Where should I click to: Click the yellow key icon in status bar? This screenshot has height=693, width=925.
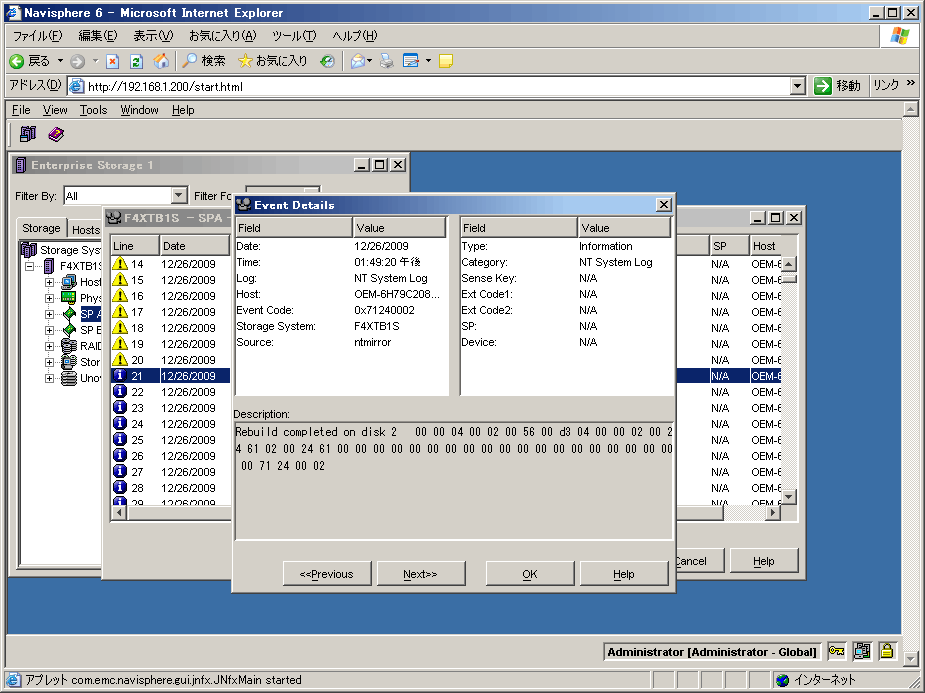836,652
